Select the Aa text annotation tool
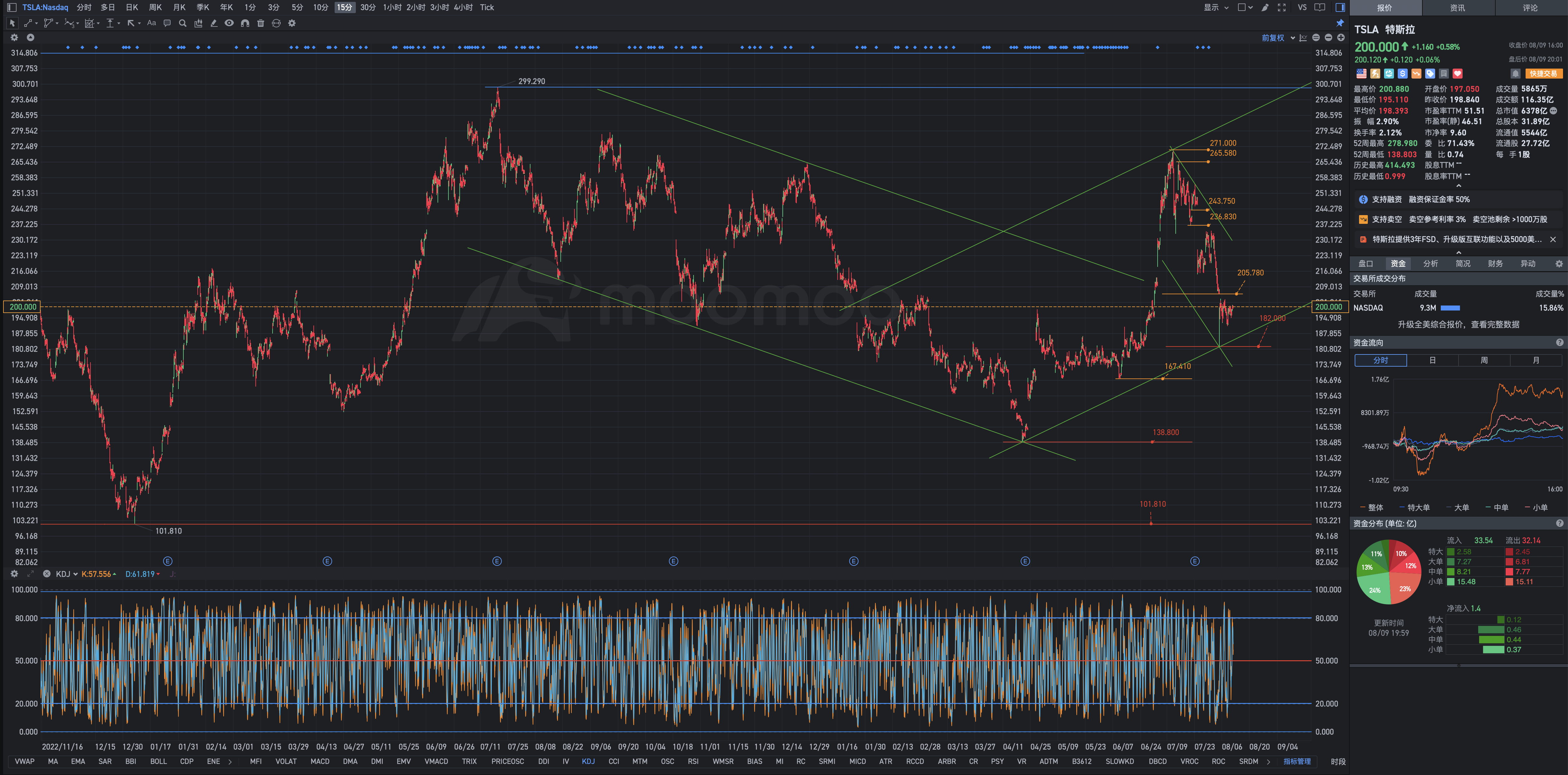1568x775 pixels. click(x=152, y=23)
